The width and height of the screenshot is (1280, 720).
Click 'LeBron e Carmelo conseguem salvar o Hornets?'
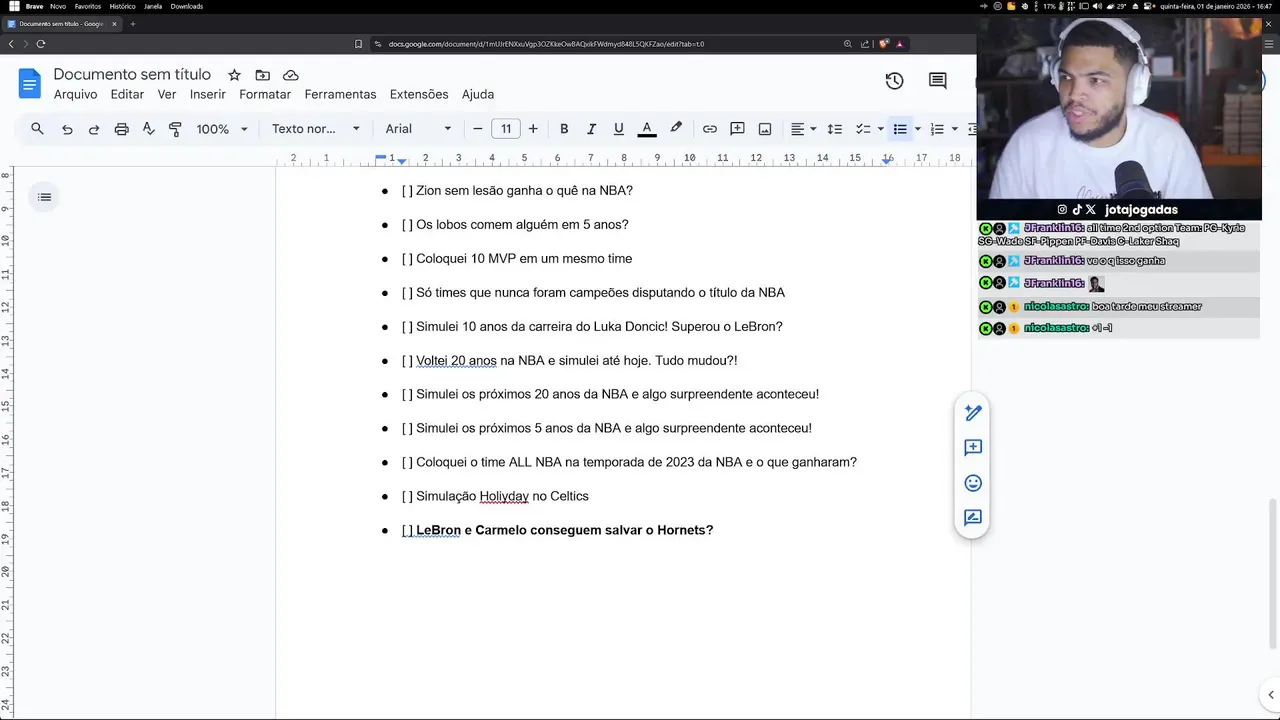pyautogui.click(x=564, y=530)
